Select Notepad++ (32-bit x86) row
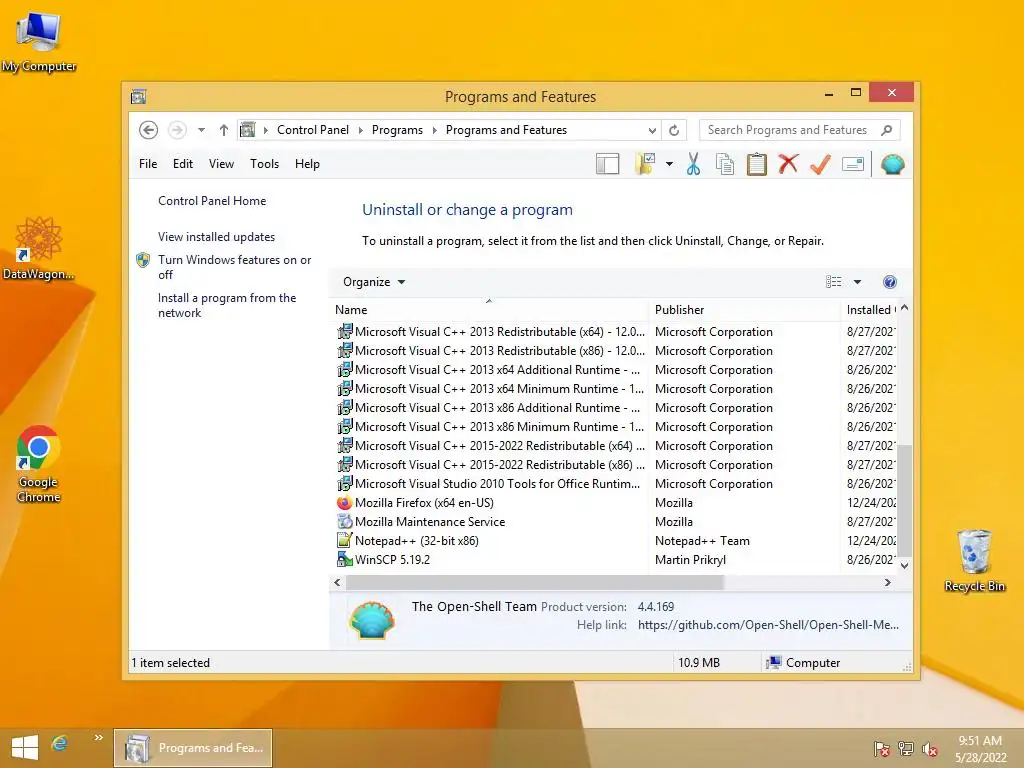1024x768 pixels. pos(614,541)
